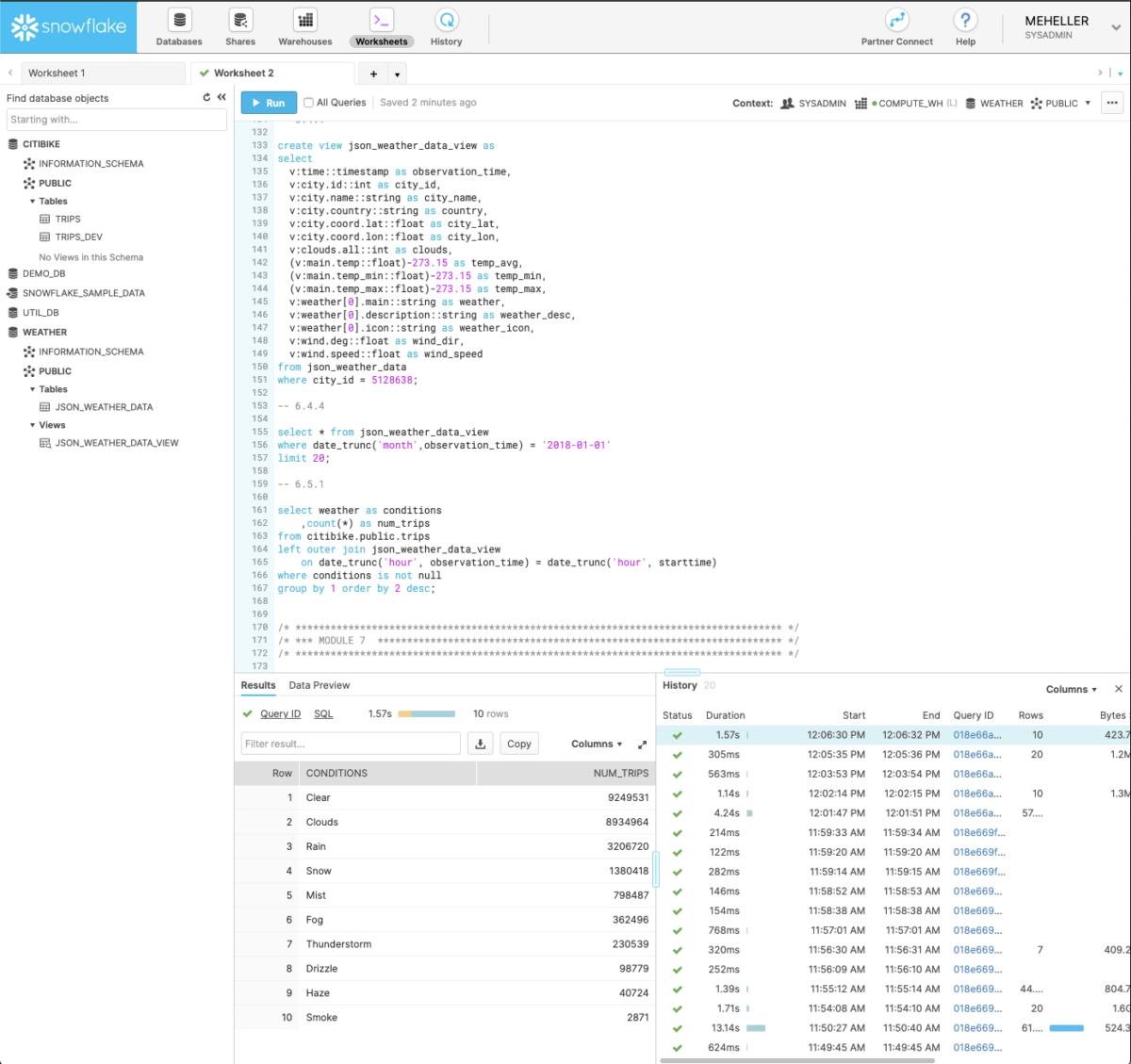Click the Snowflake logo
The width and height of the screenshot is (1131, 1064).
click(x=68, y=26)
